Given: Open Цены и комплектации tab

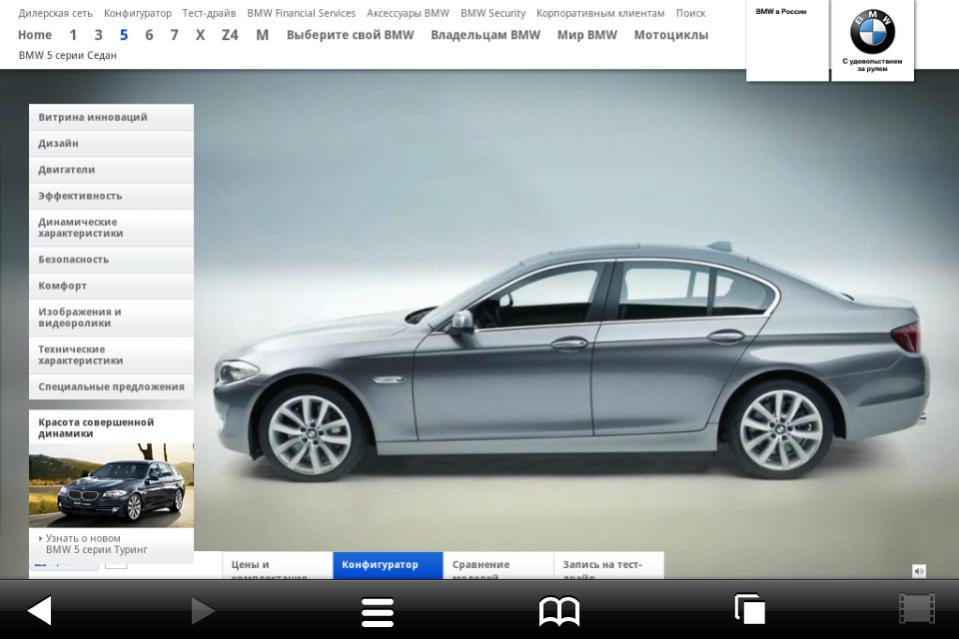Looking at the screenshot, I should [x=277, y=566].
